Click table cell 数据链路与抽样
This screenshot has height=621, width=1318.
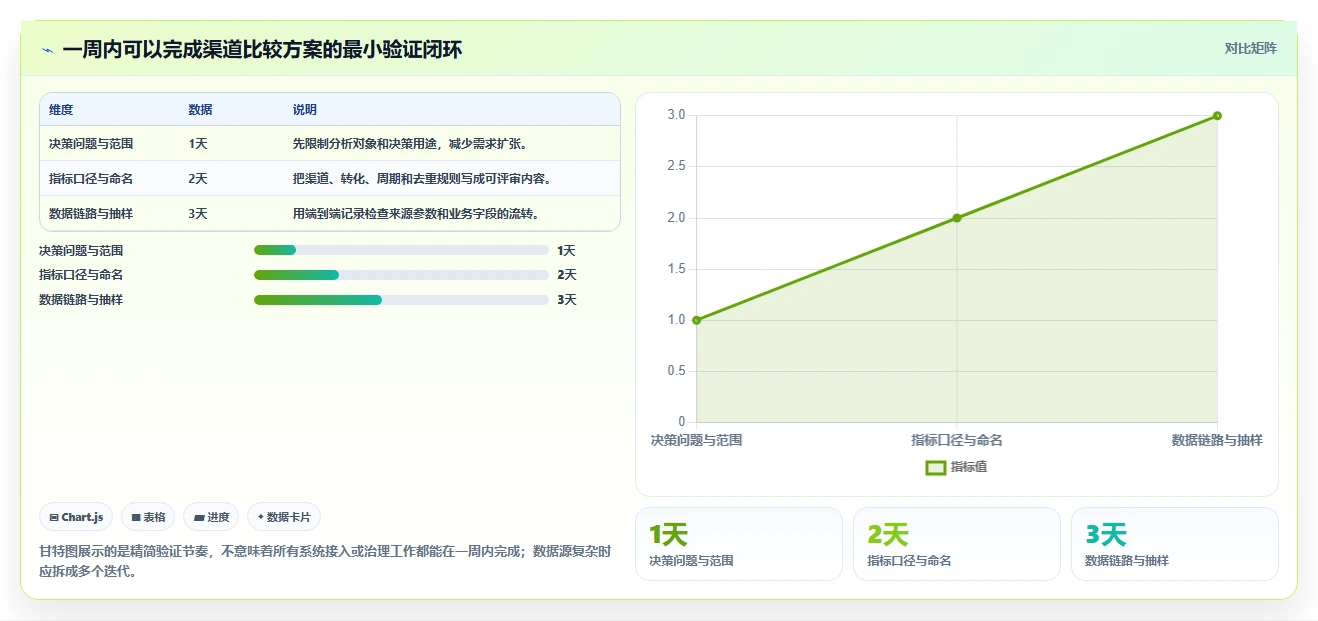pos(91,214)
